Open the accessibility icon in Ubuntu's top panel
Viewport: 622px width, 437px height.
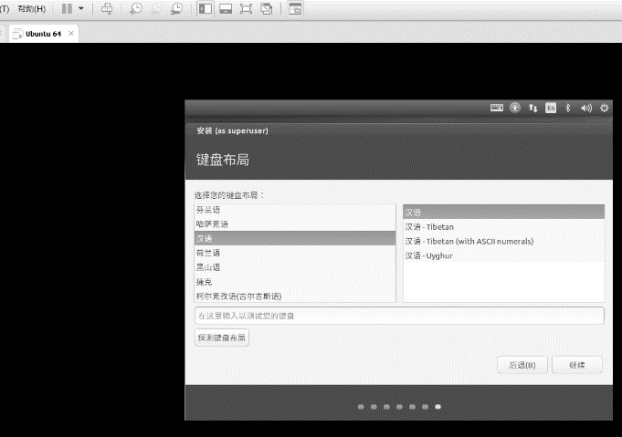tap(515, 108)
